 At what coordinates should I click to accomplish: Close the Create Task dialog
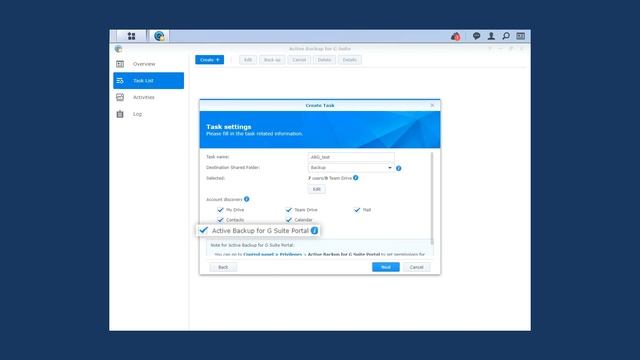pyautogui.click(x=432, y=105)
